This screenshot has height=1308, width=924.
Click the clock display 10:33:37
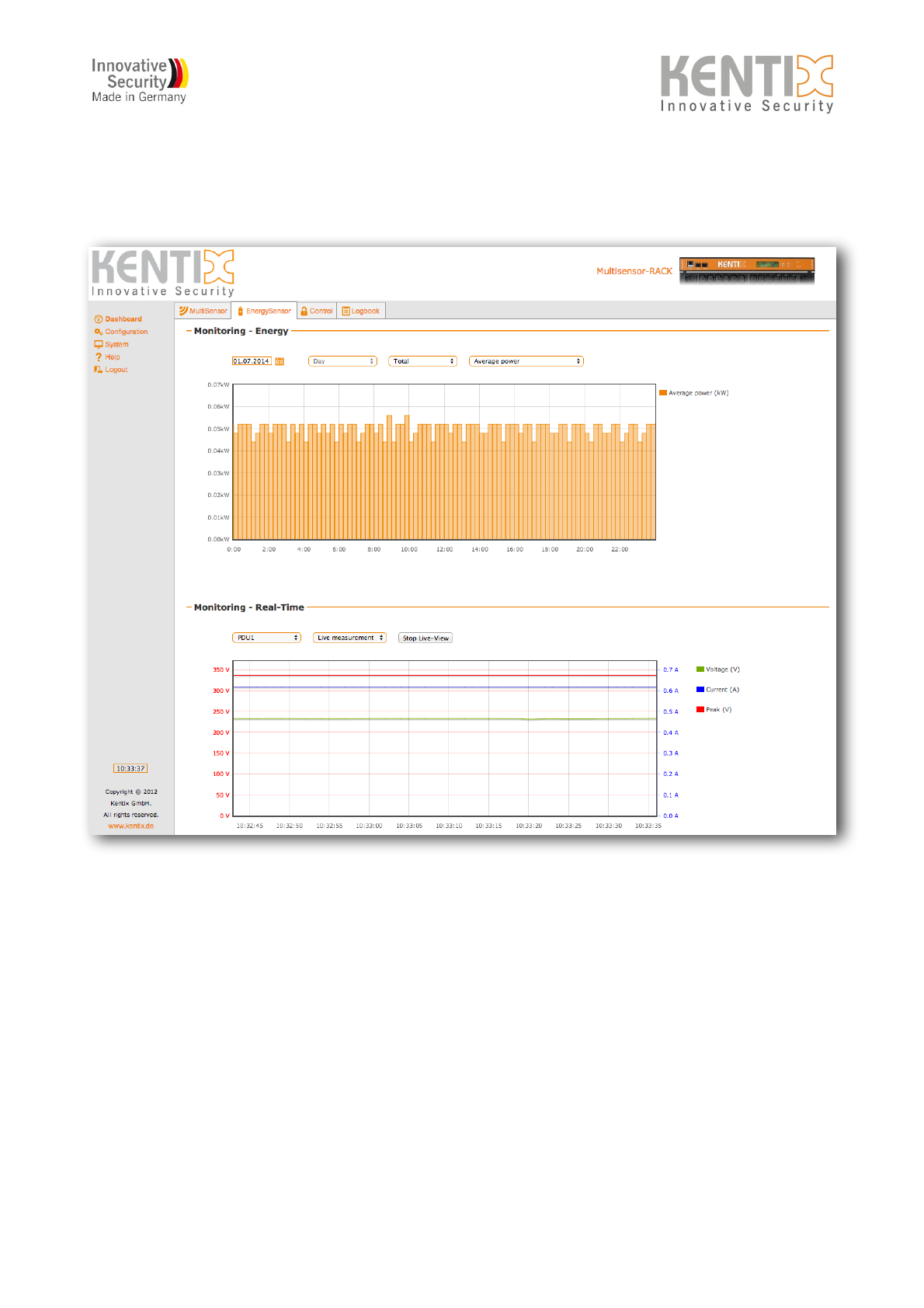pyautogui.click(x=130, y=768)
